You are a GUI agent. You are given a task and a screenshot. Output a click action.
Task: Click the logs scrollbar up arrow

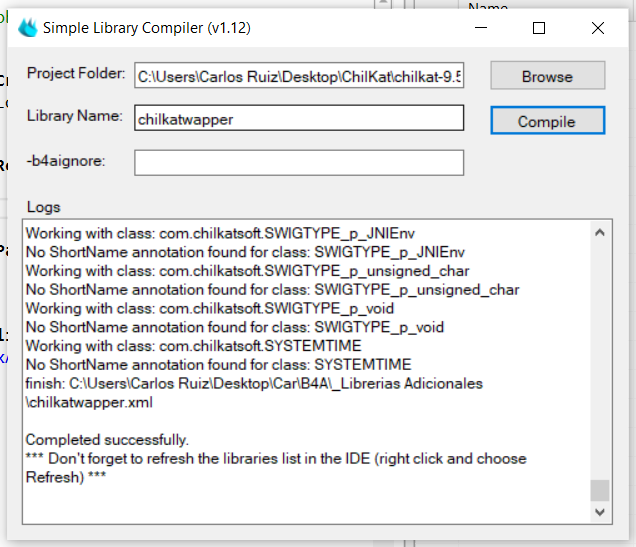(x=599, y=233)
